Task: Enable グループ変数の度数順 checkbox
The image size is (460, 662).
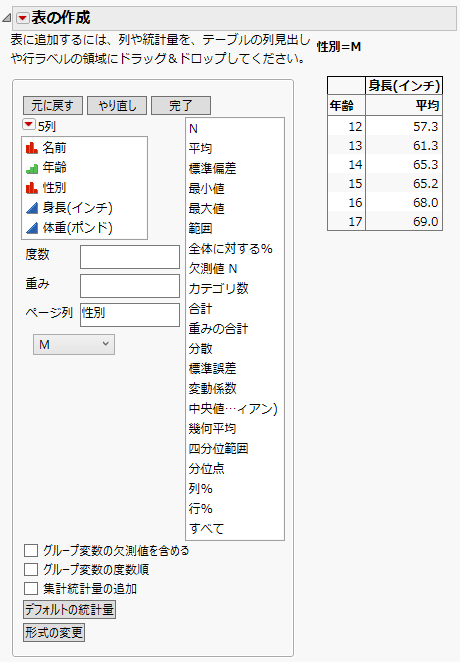Action: pos(31,570)
